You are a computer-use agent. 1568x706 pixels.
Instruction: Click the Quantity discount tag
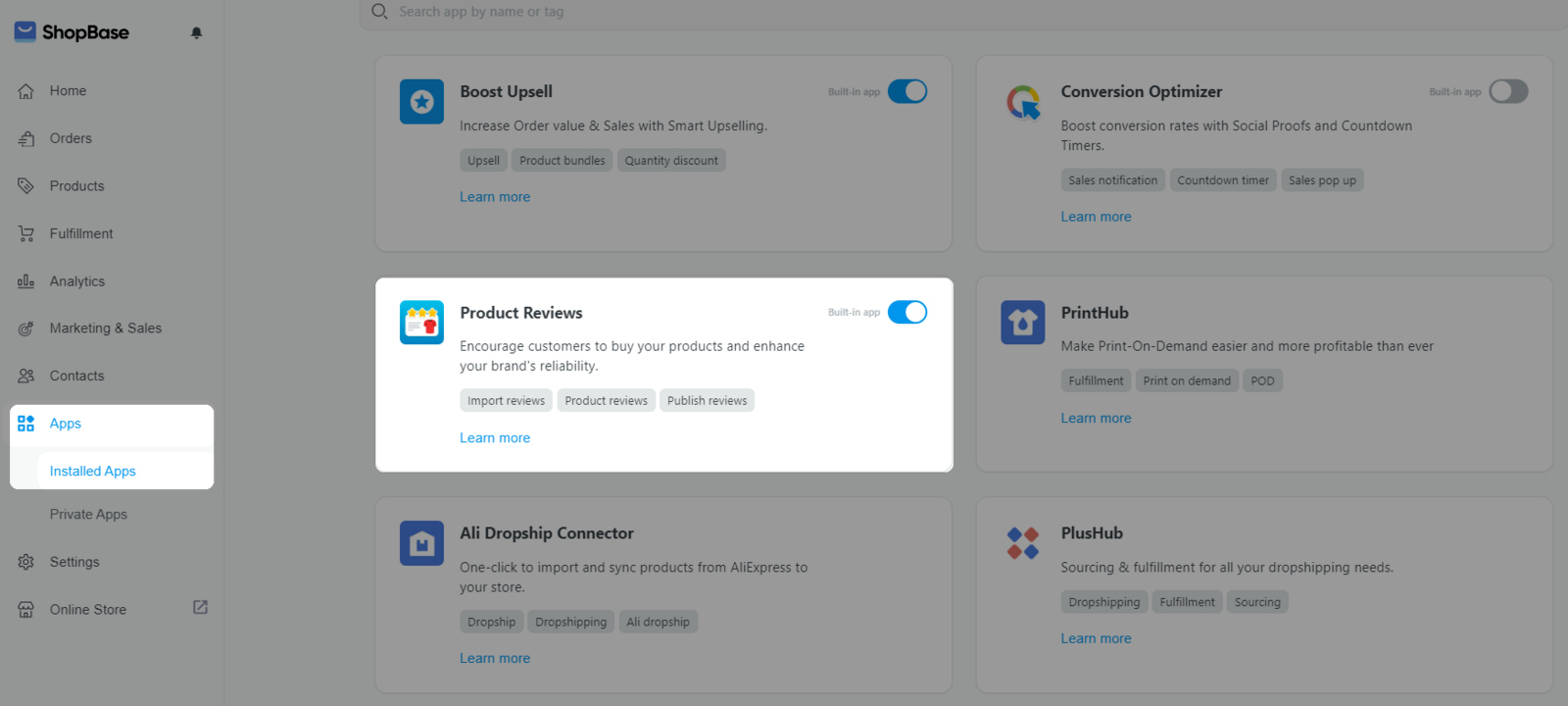click(x=671, y=161)
